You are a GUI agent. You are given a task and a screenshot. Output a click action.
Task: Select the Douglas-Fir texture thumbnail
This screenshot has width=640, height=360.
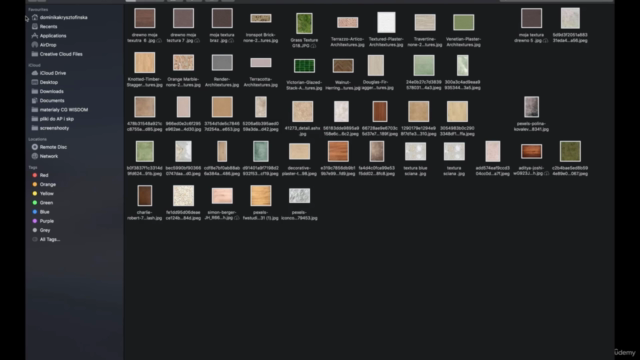point(376,65)
